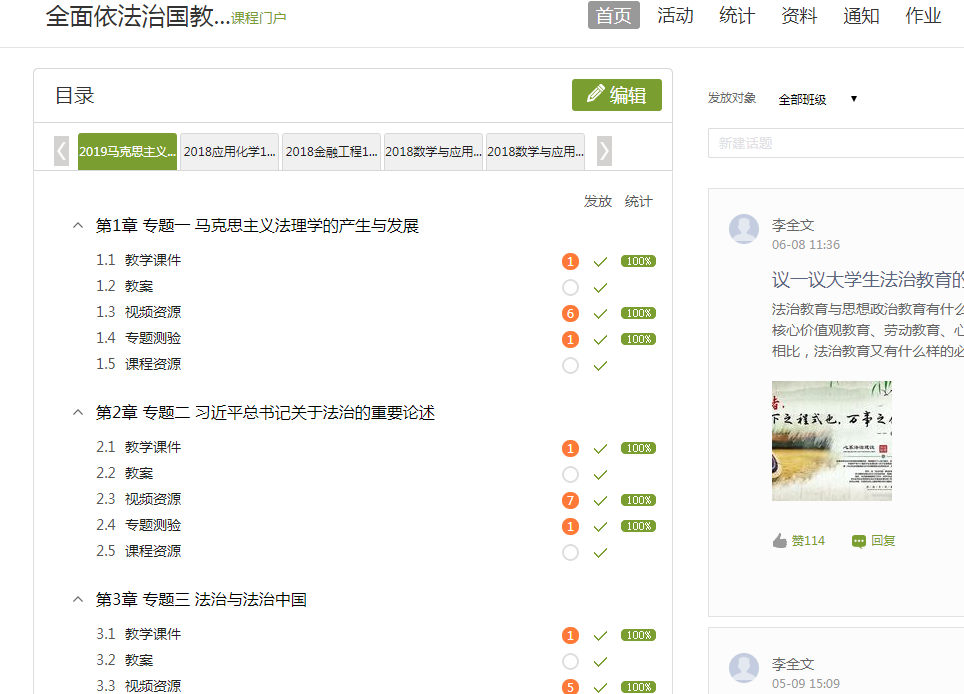The image size is (964, 694).
Task: Switch to the 2018应用化学 class tab
Action: [229, 152]
